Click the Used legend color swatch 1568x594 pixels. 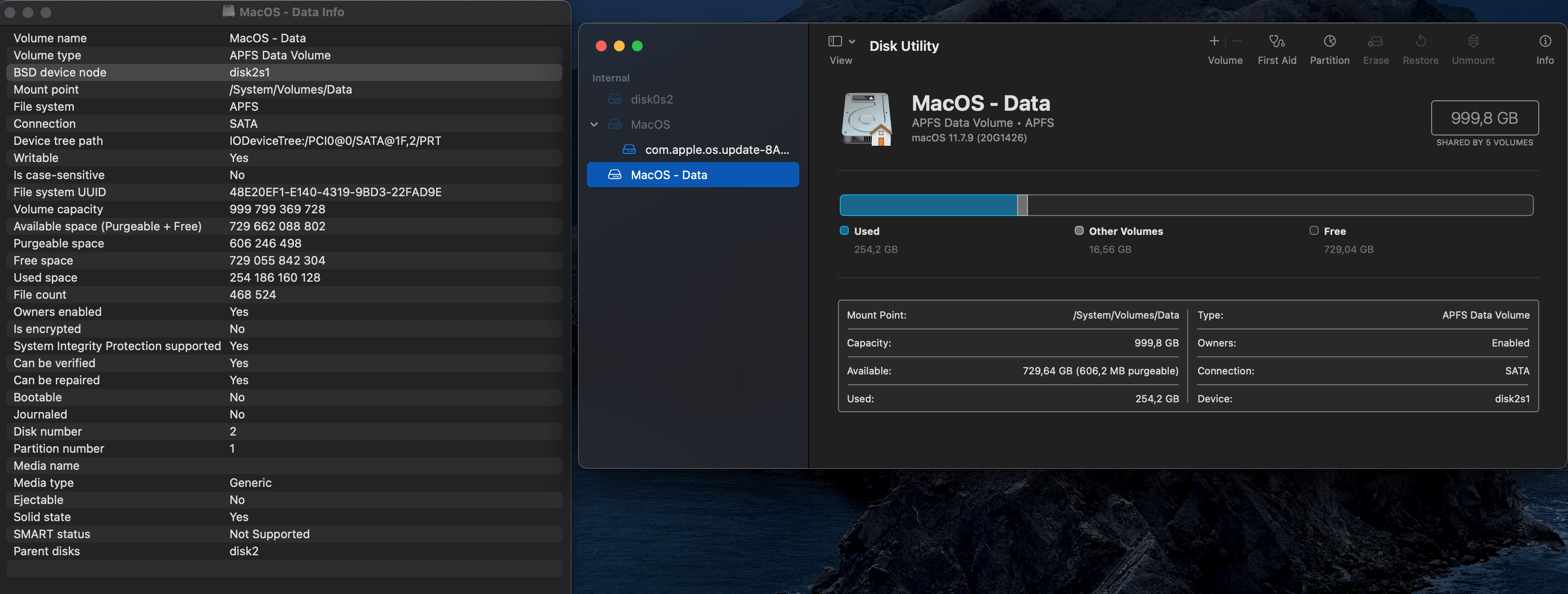(x=844, y=231)
